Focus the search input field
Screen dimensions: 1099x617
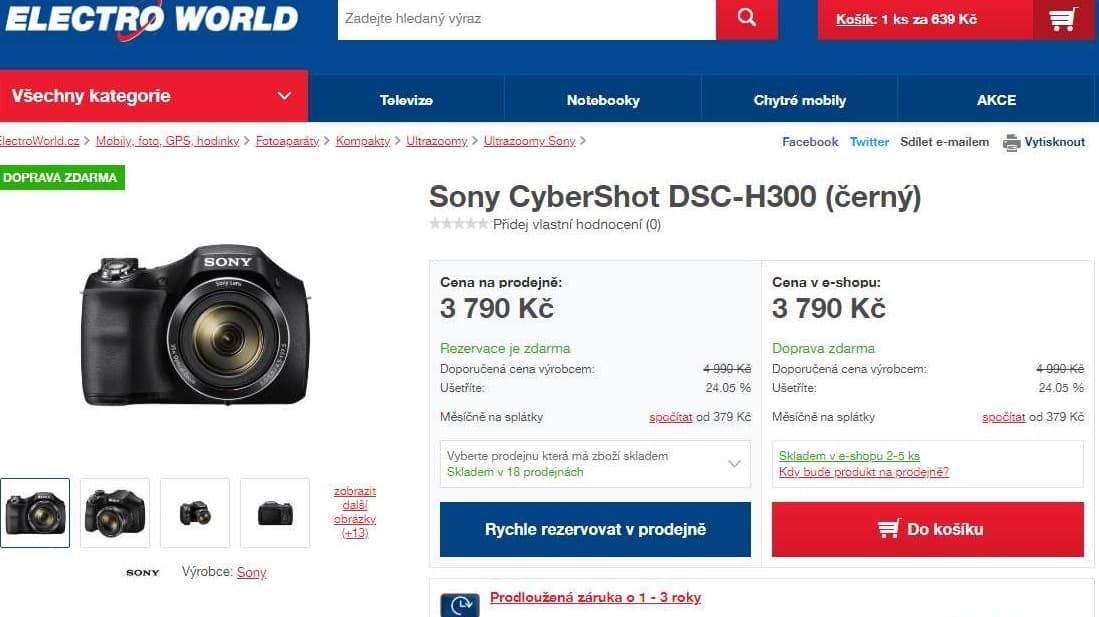coord(526,19)
